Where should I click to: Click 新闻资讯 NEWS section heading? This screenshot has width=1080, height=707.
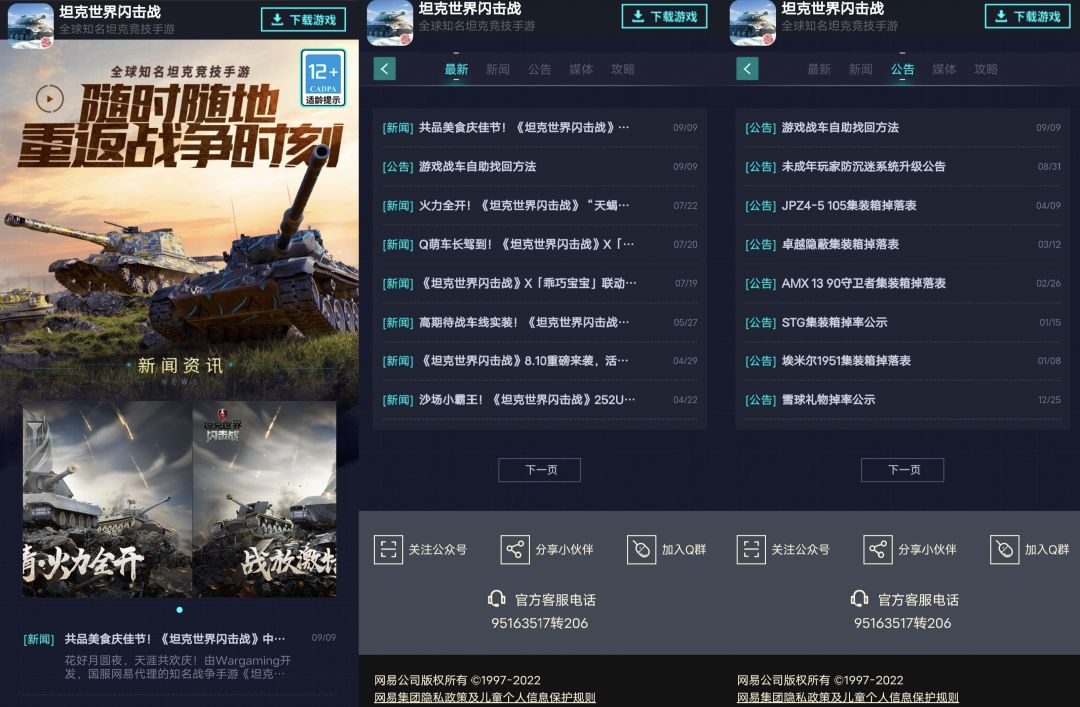tap(180, 366)
